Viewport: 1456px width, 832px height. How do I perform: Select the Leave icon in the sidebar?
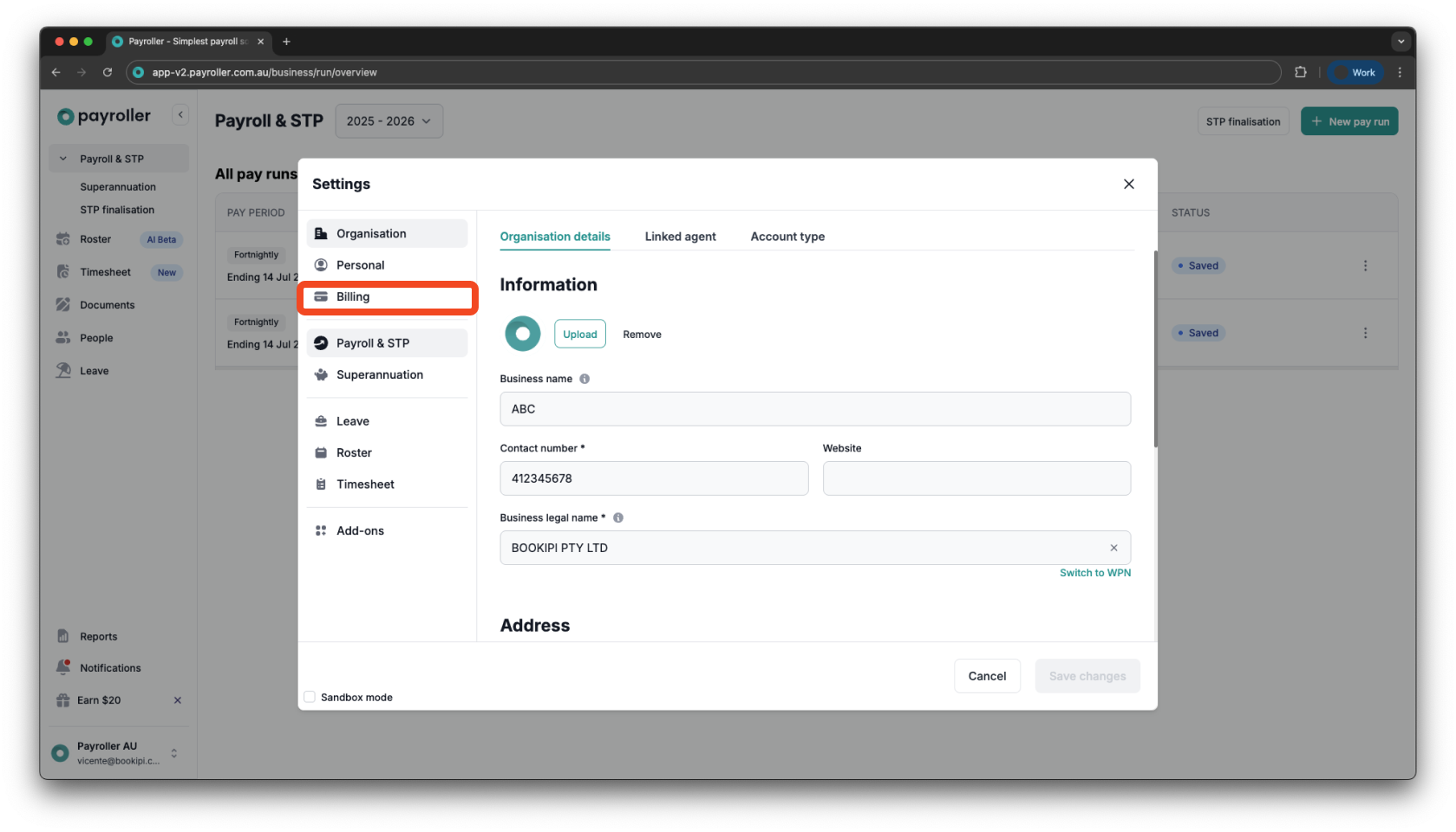coord(63,370)
